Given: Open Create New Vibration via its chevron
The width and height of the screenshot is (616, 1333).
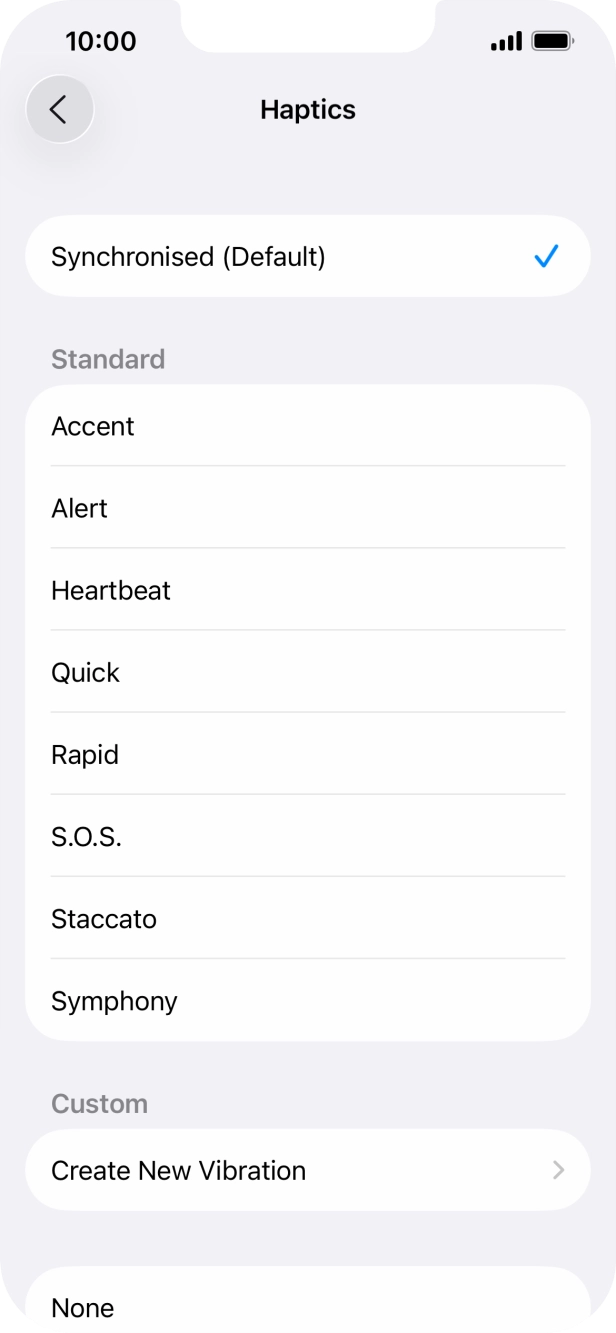Looking at the screenshot, I should tap(559, 1170).
